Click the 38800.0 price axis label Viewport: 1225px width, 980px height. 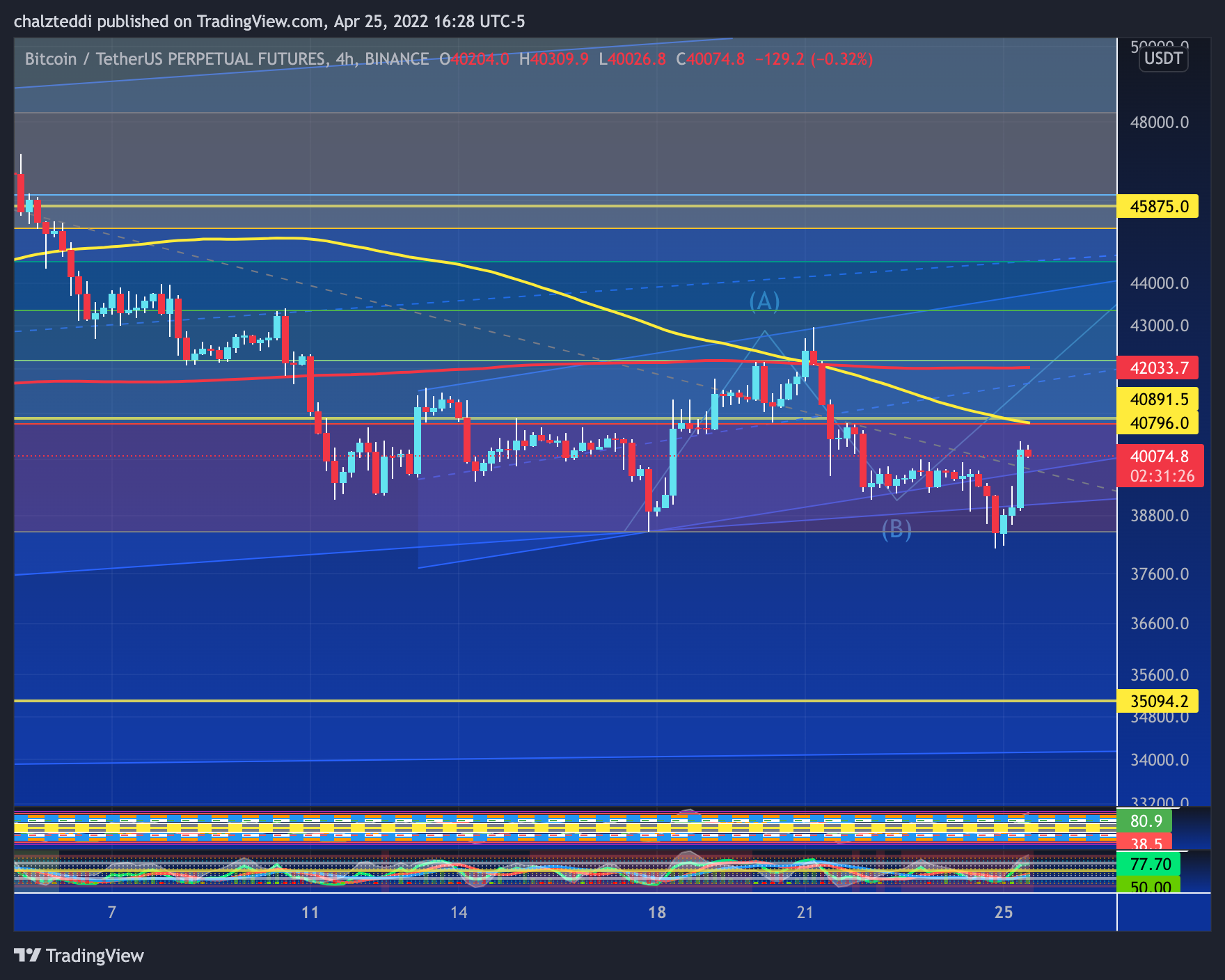pyautogui.click(x=1160, y=516)
